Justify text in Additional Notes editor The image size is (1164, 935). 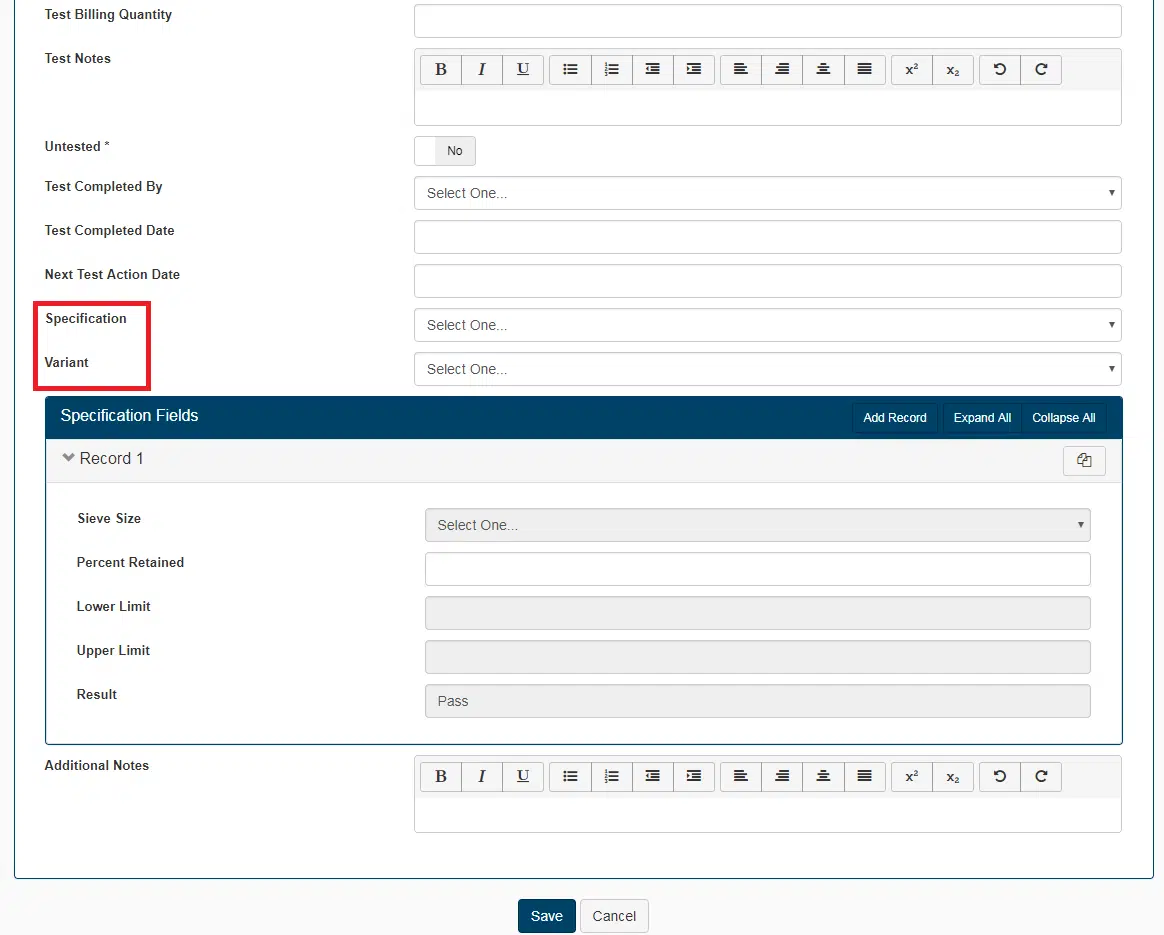point(864,777)
